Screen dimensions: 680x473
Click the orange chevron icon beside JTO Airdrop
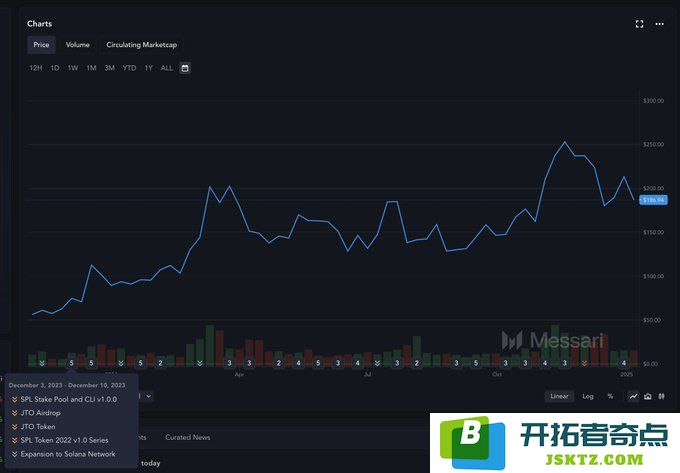14,413
